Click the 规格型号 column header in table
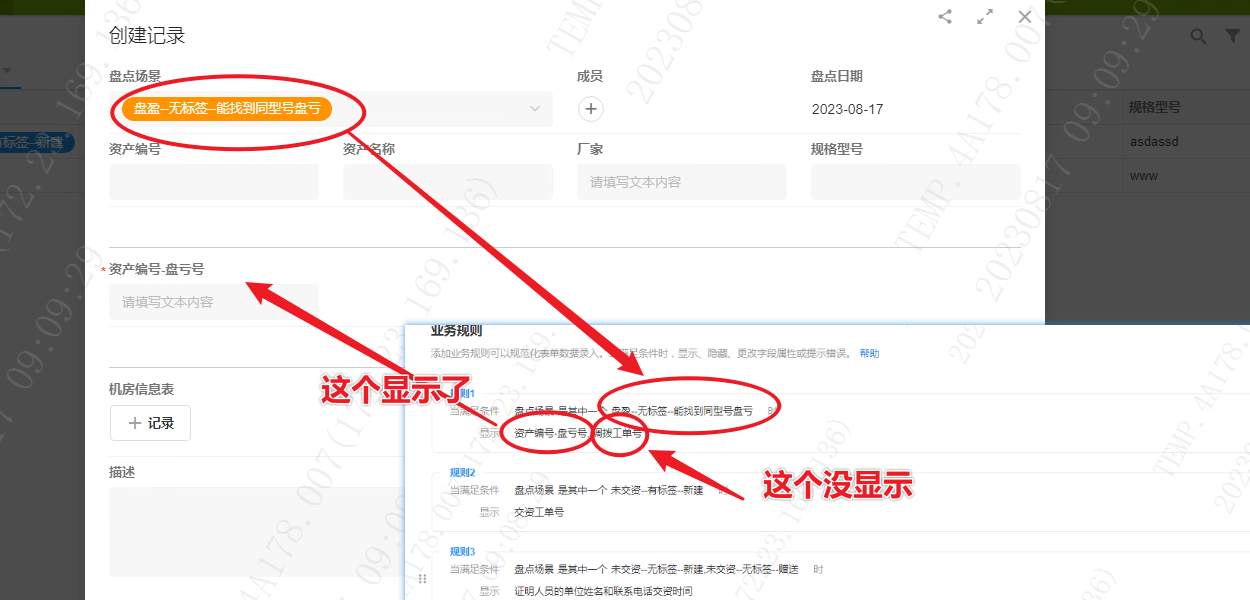 [x=1155, y=107]
